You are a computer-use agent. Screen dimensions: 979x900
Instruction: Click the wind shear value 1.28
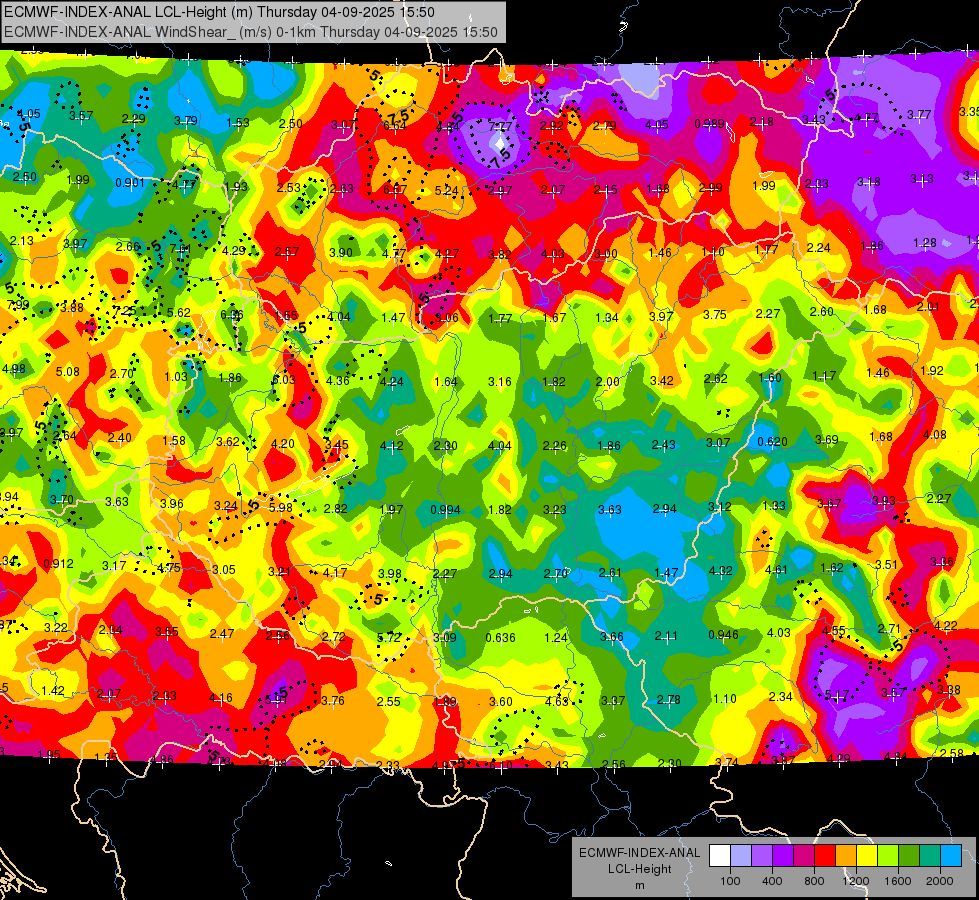click(x=925, y=242)
